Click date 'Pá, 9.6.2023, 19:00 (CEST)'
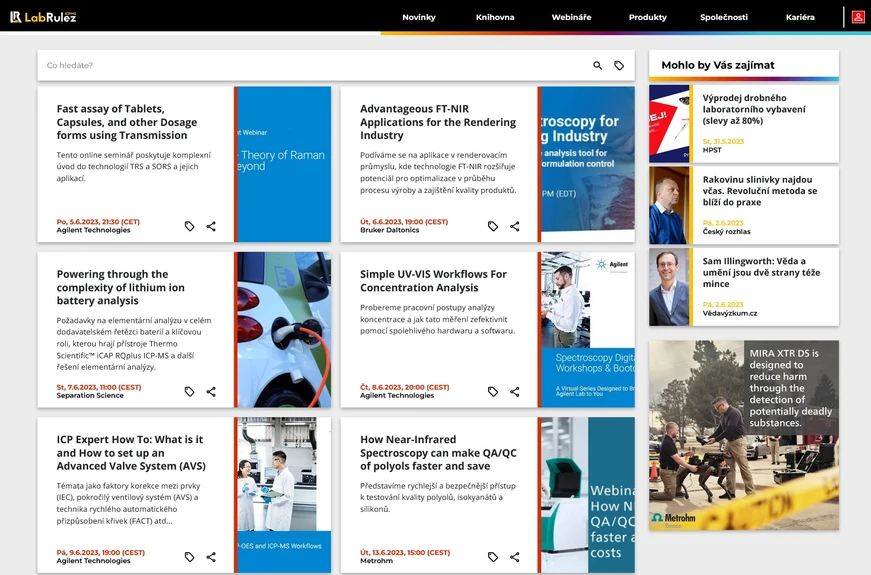 [101, 553]
